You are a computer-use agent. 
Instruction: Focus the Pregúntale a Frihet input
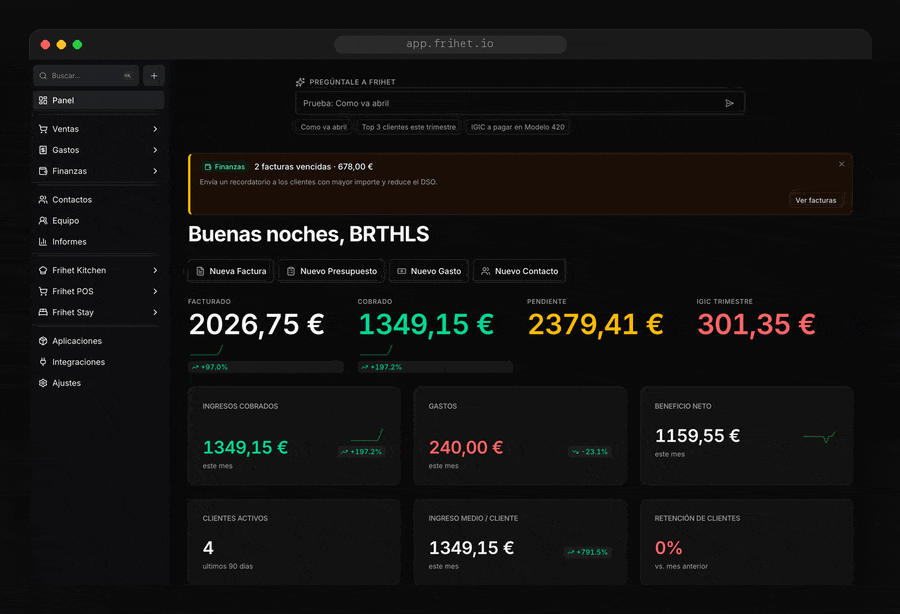point(520,103)
